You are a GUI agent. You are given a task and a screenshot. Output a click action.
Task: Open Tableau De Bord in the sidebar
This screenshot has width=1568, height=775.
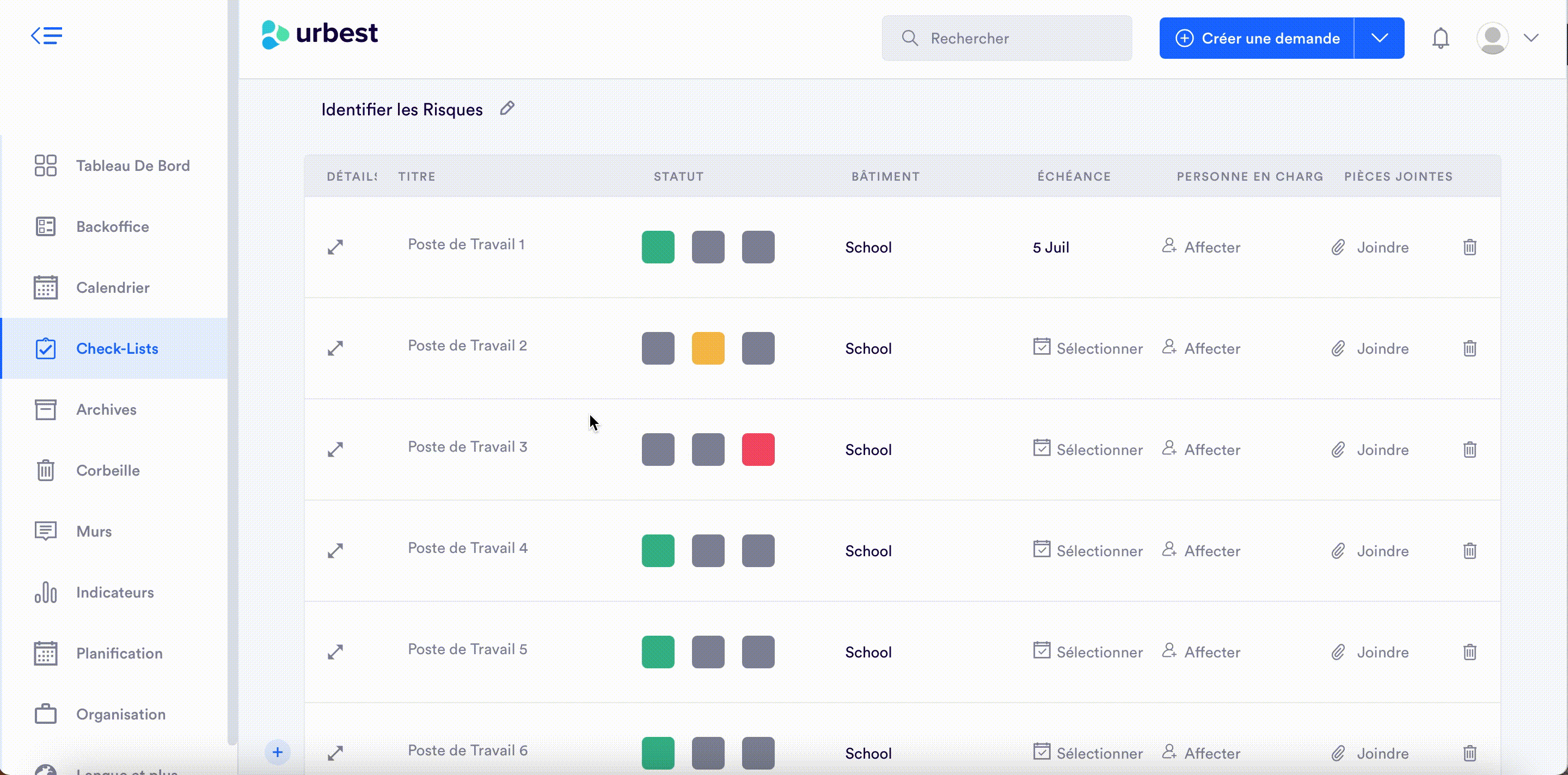[x=132, y=165]
